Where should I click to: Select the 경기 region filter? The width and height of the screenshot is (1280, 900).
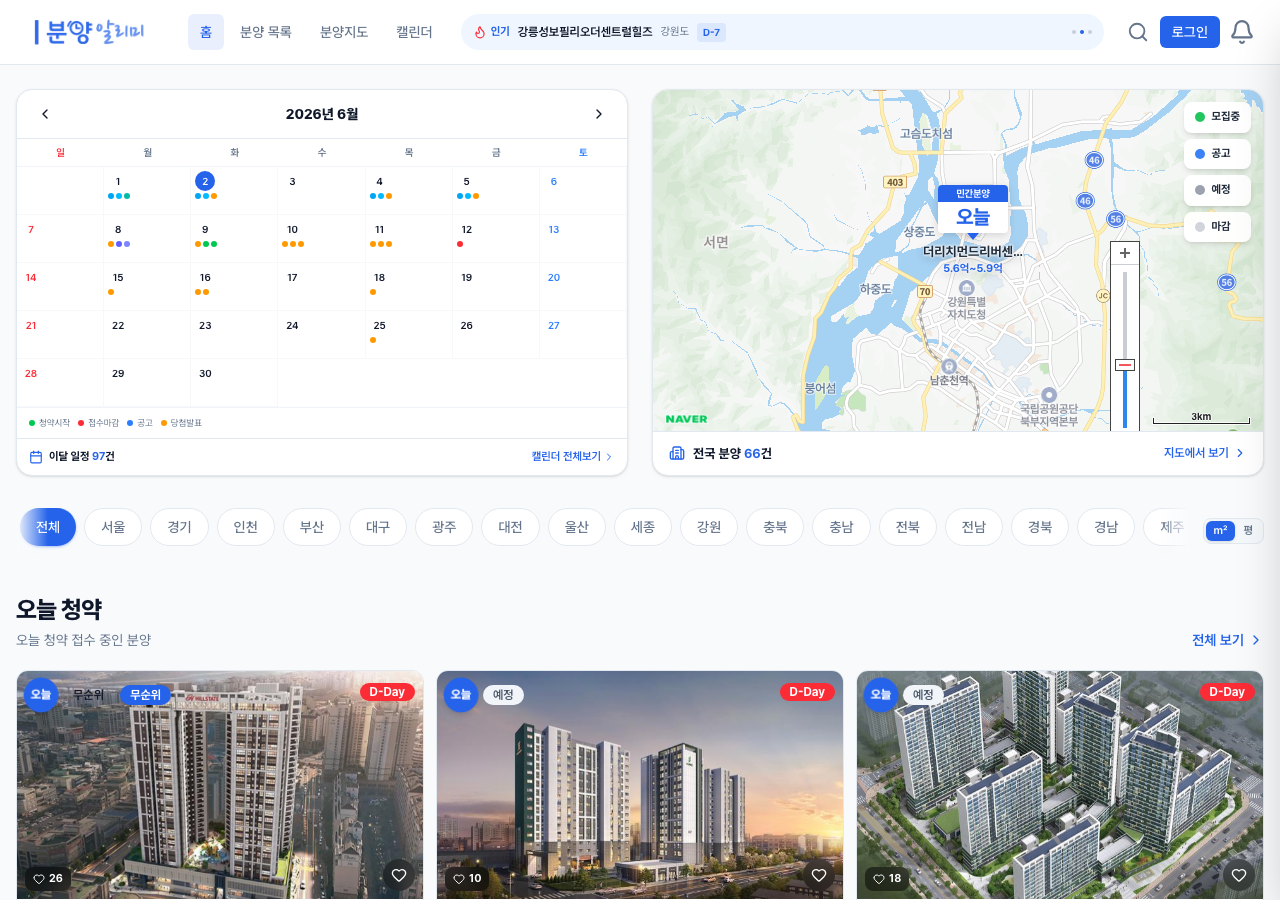pos(179,527)
